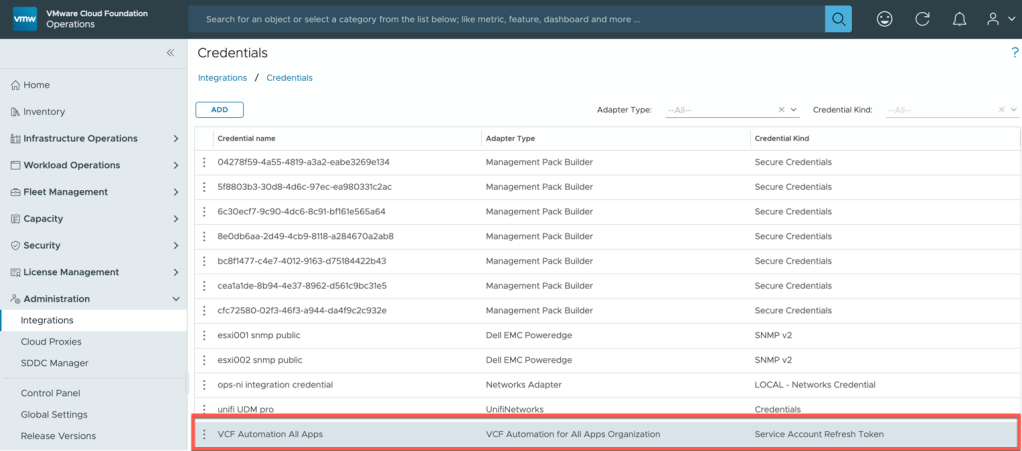This screenshot has width=1022, height=451.
Task: Sort by Credential name column header
Action: click(x=246, y=138)
